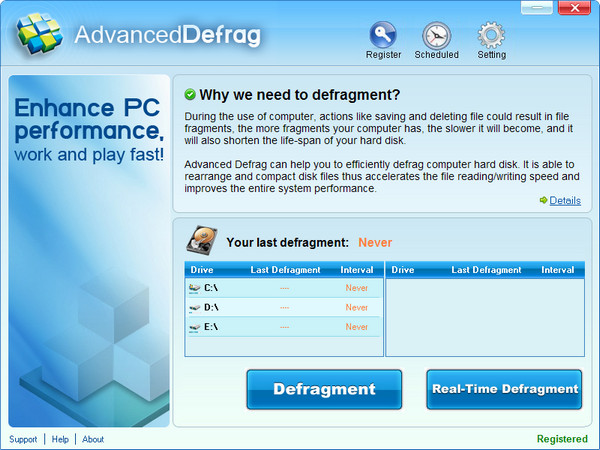Image resolution: width=600 pixels, height=450 pixels.
Task: Select the D:\ drive icon
Action: pyautogui.click(x=195, y=308)
